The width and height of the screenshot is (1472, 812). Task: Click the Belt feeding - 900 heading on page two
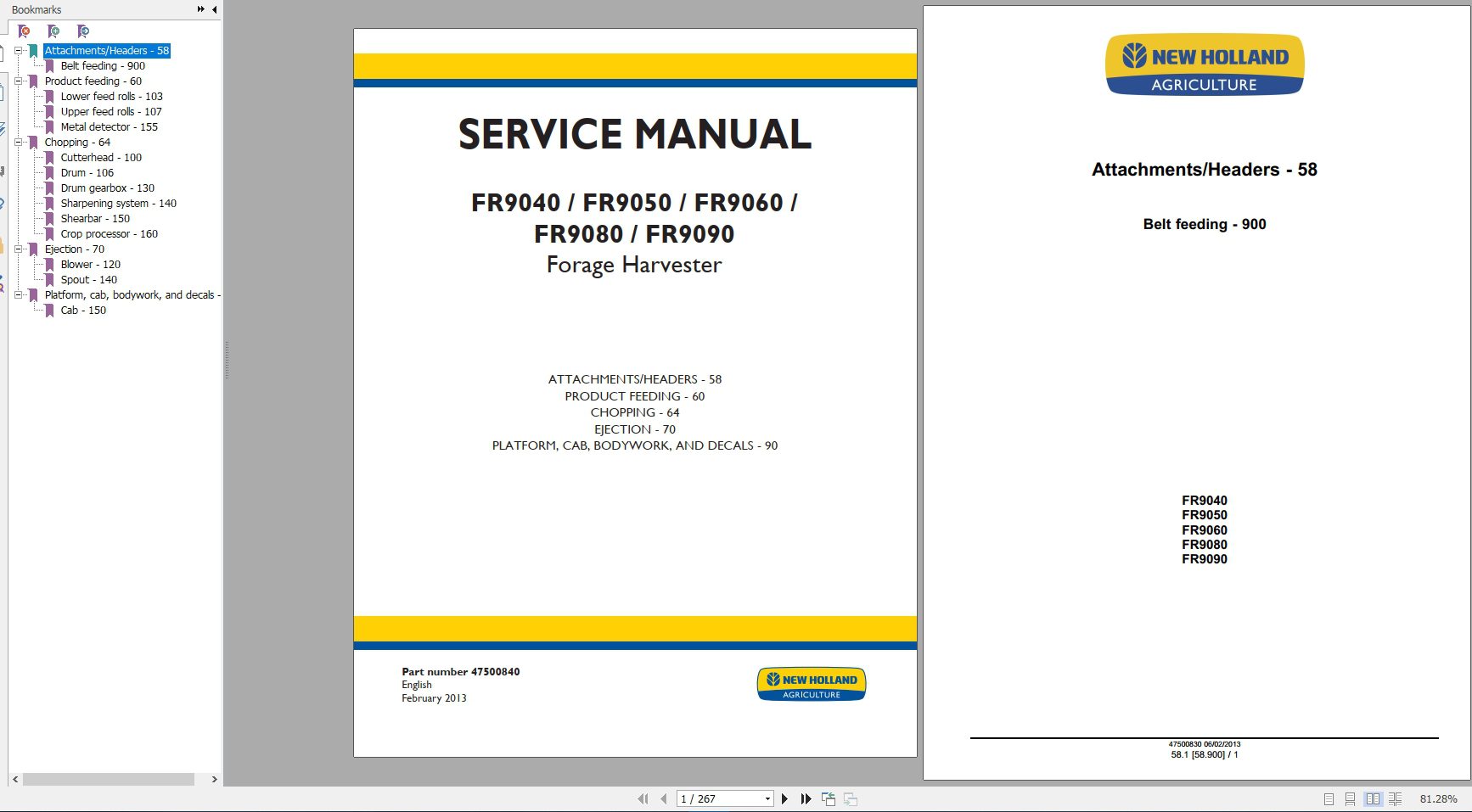pyautogui.click(x=1205, y=224)
